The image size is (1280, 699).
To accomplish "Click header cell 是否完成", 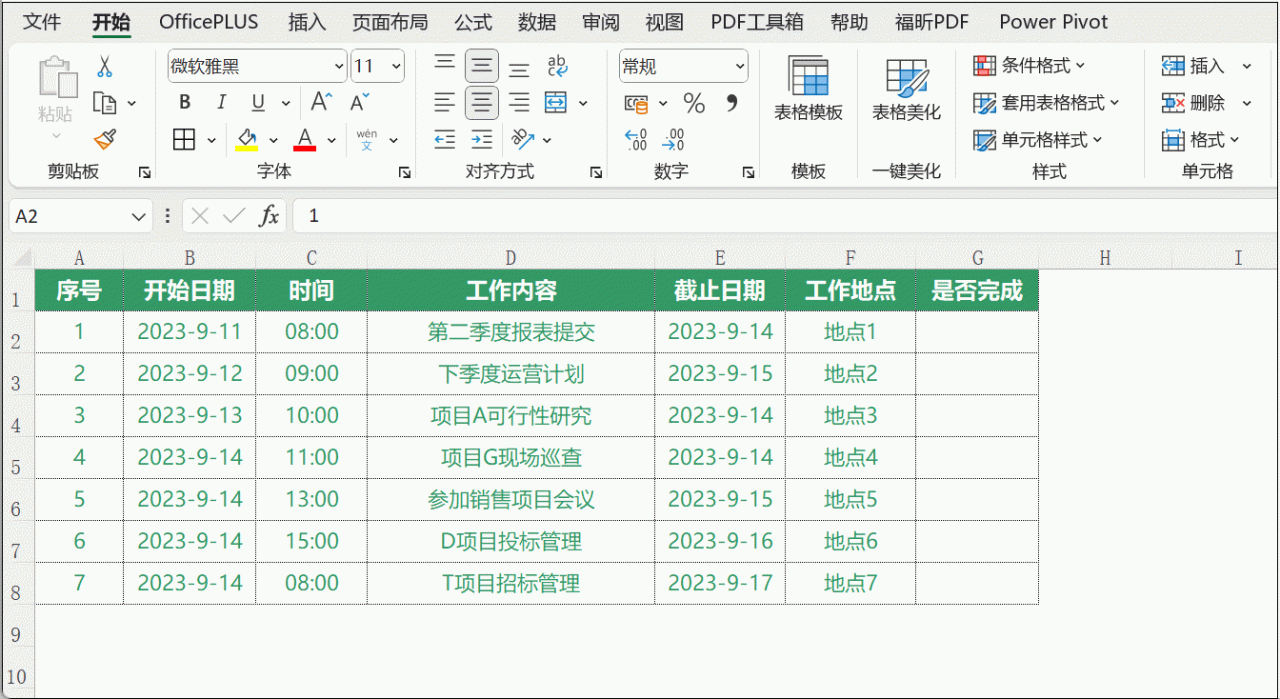I will (x=977, y=291).
